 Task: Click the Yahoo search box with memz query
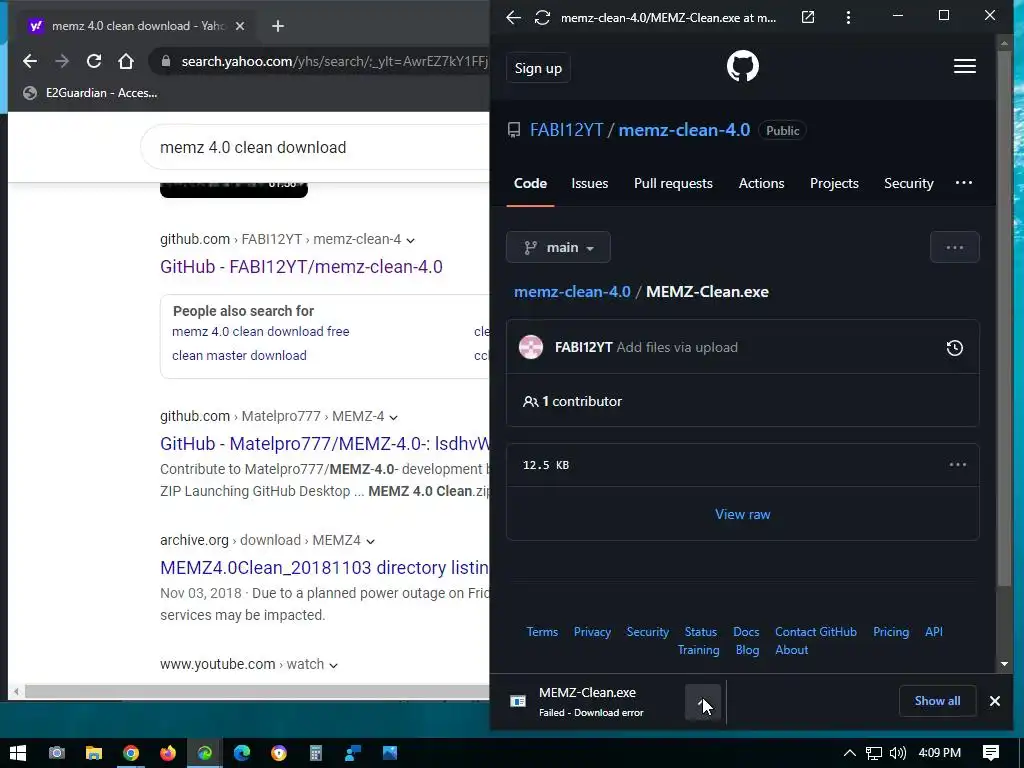click(x=315, y=148)
